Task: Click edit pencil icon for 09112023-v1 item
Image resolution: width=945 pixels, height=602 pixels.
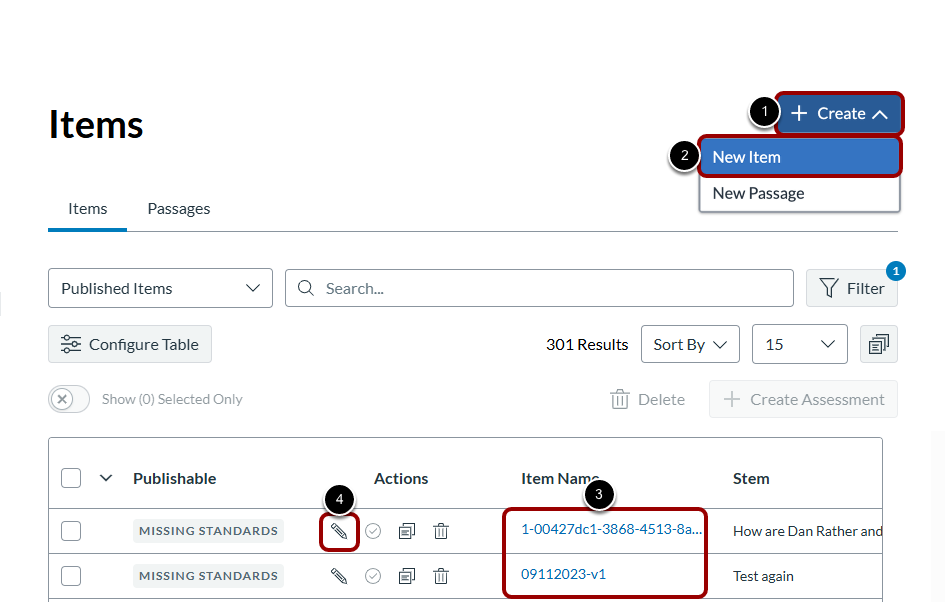Action: click(339, 576)
